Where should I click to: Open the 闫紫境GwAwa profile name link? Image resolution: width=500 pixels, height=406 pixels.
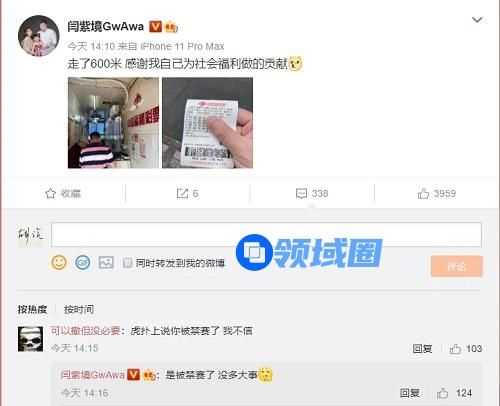tap(105, 27)
